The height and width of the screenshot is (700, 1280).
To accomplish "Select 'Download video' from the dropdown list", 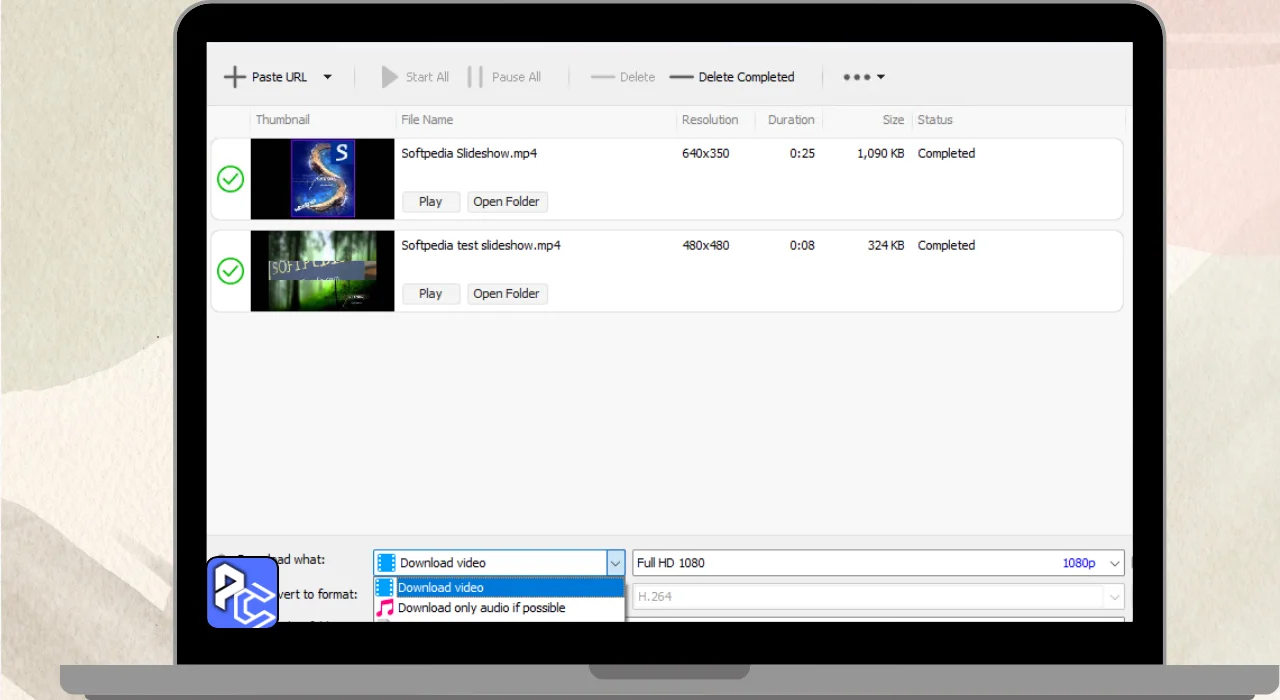I will coord(441,588).
